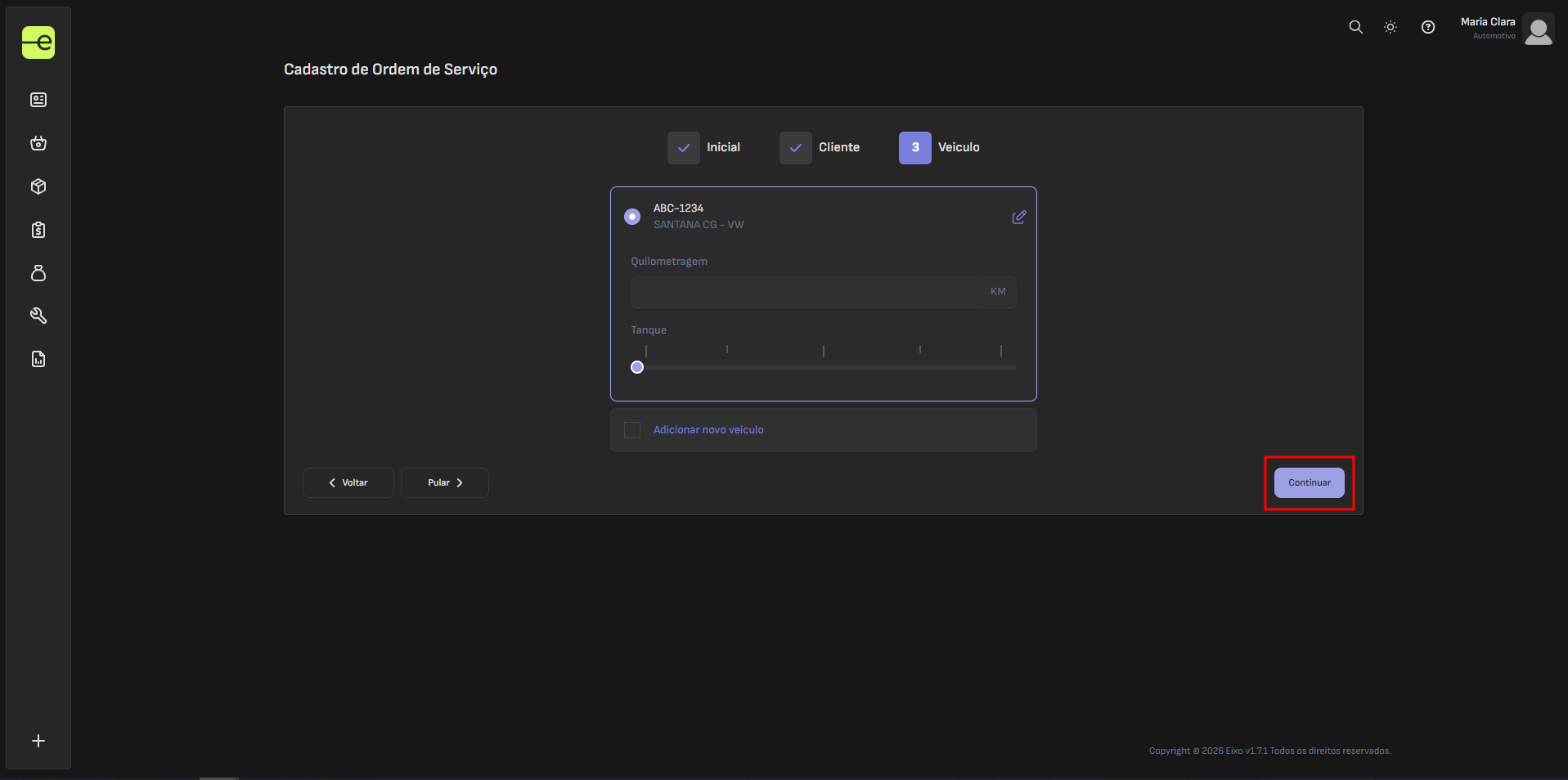Check the Adicionar novo veículo checkbox

click(632, 430)
